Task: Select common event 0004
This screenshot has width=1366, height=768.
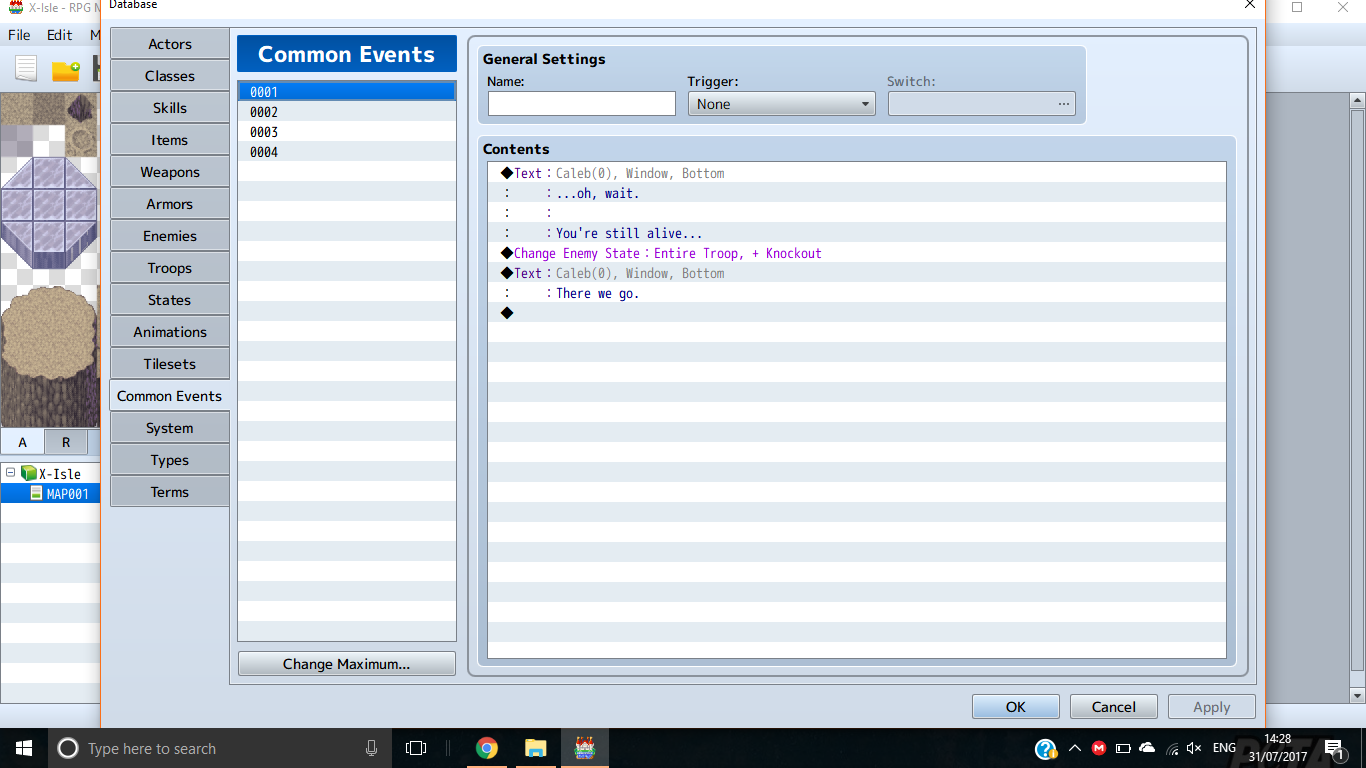Action: coord(347,152)
